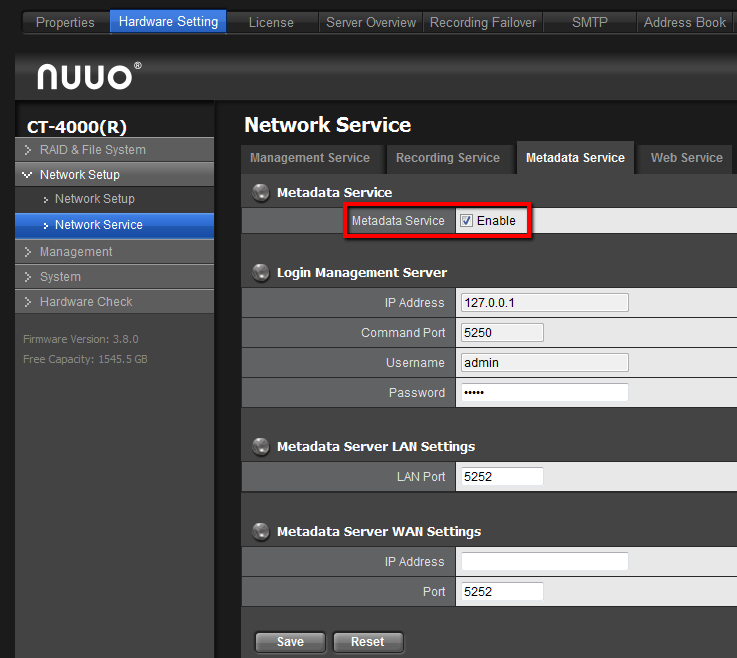Click the Metadata Service section bullet icon
Image resolution: width=737 pixels, height=658 pixels.
[260, 192]
